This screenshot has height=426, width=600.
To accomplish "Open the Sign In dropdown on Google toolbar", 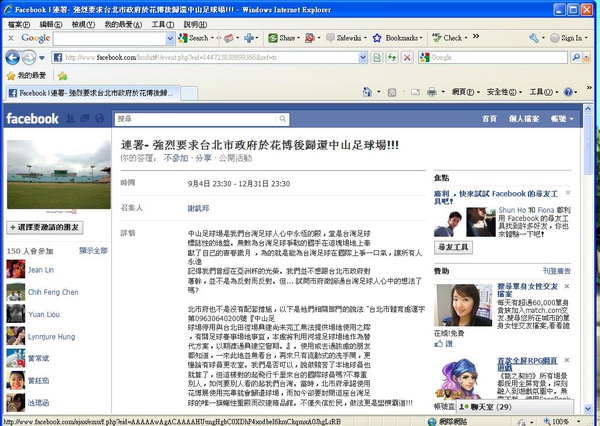I will pyautogui.click(x=569, y=38).
